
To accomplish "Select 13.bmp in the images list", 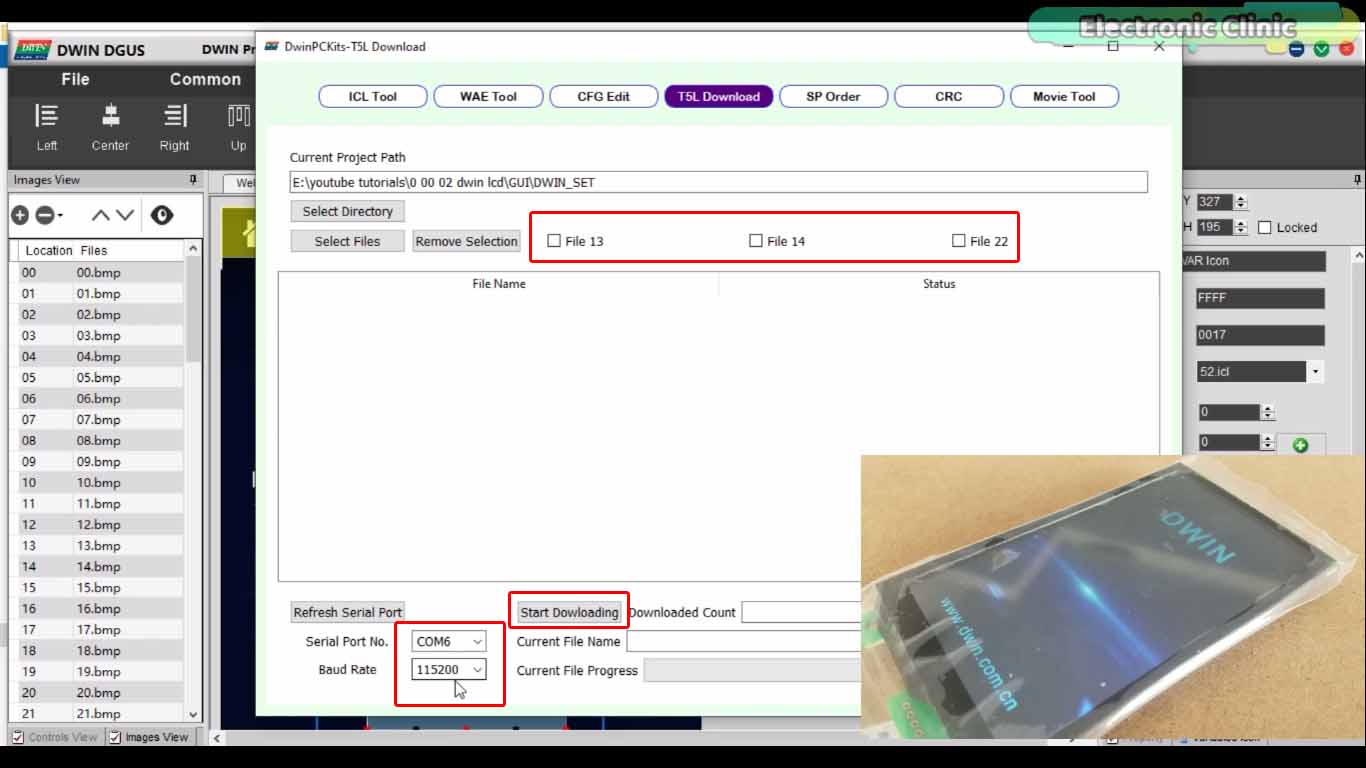I will tap(97, 545).
